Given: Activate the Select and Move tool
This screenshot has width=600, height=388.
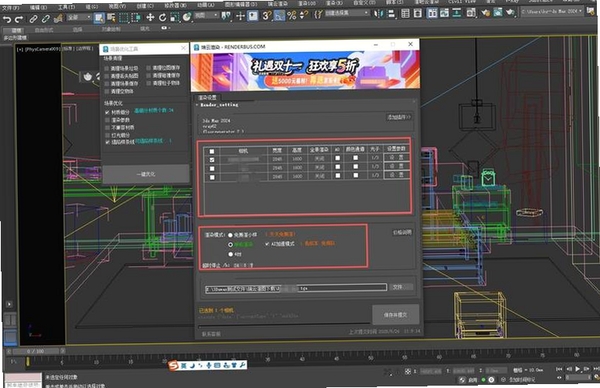Looking at the screenshot, I should pos(150,17).
